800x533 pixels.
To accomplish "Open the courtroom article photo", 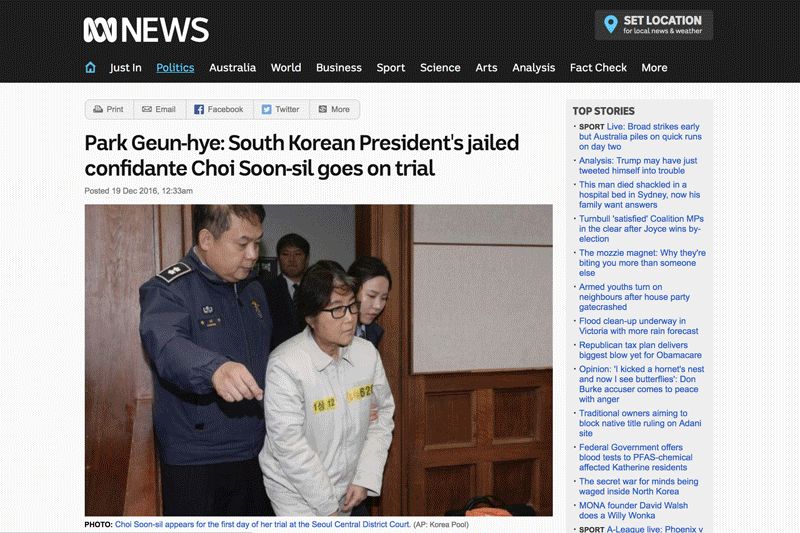I will 318,360.
